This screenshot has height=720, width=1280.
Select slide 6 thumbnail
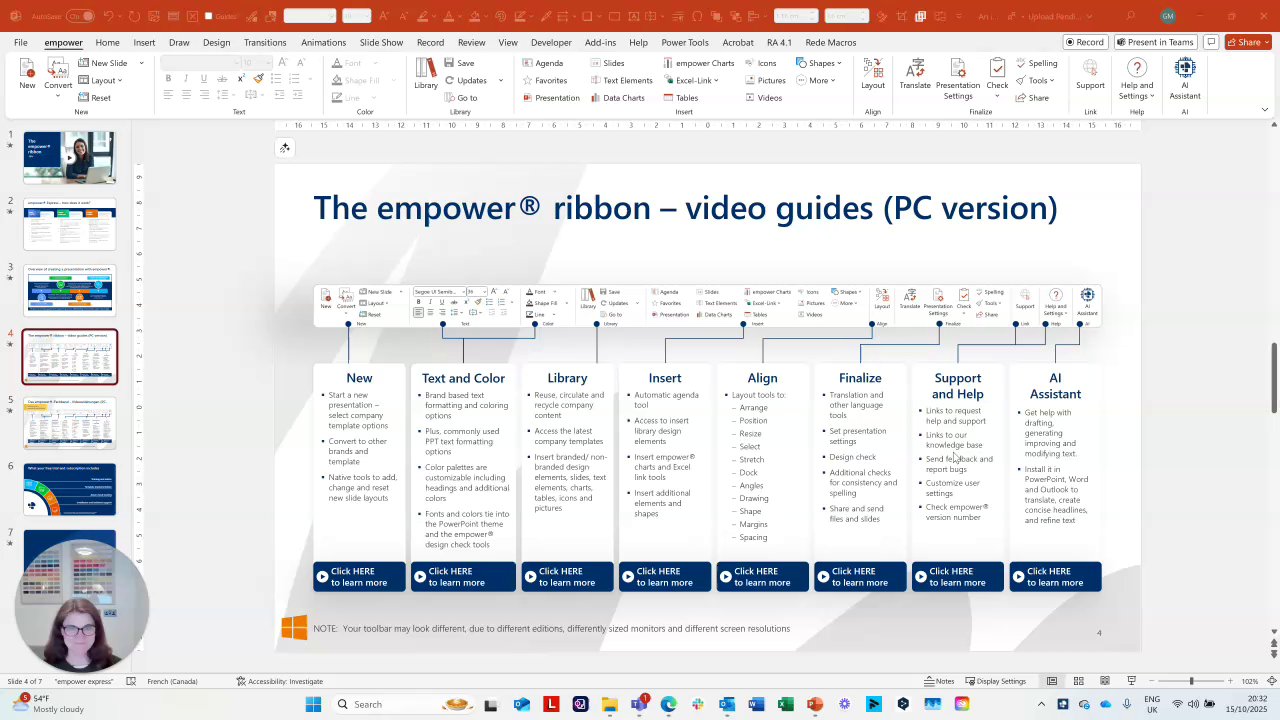(70, 490)
